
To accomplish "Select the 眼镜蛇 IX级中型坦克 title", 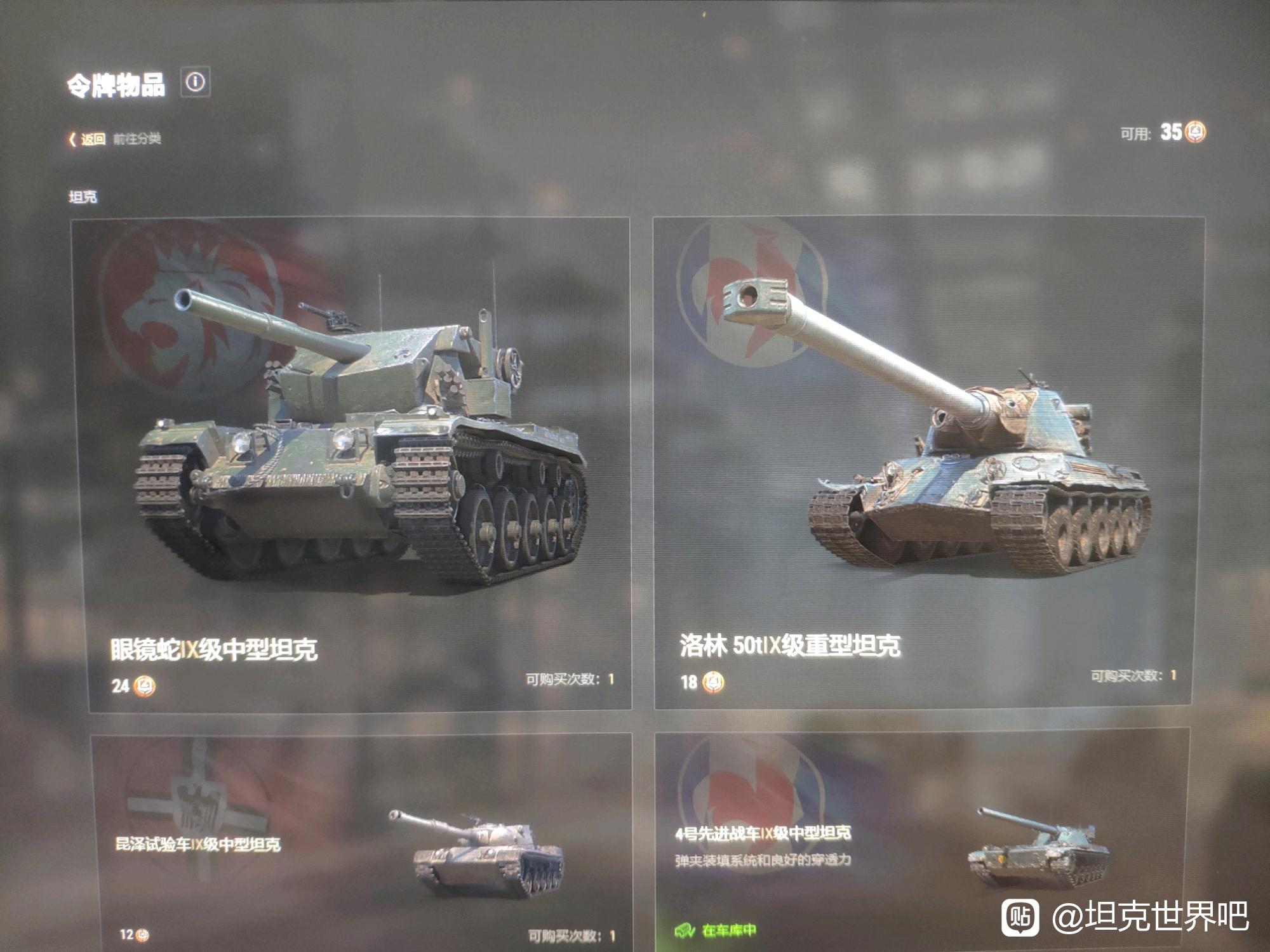I will click(214, 649).
